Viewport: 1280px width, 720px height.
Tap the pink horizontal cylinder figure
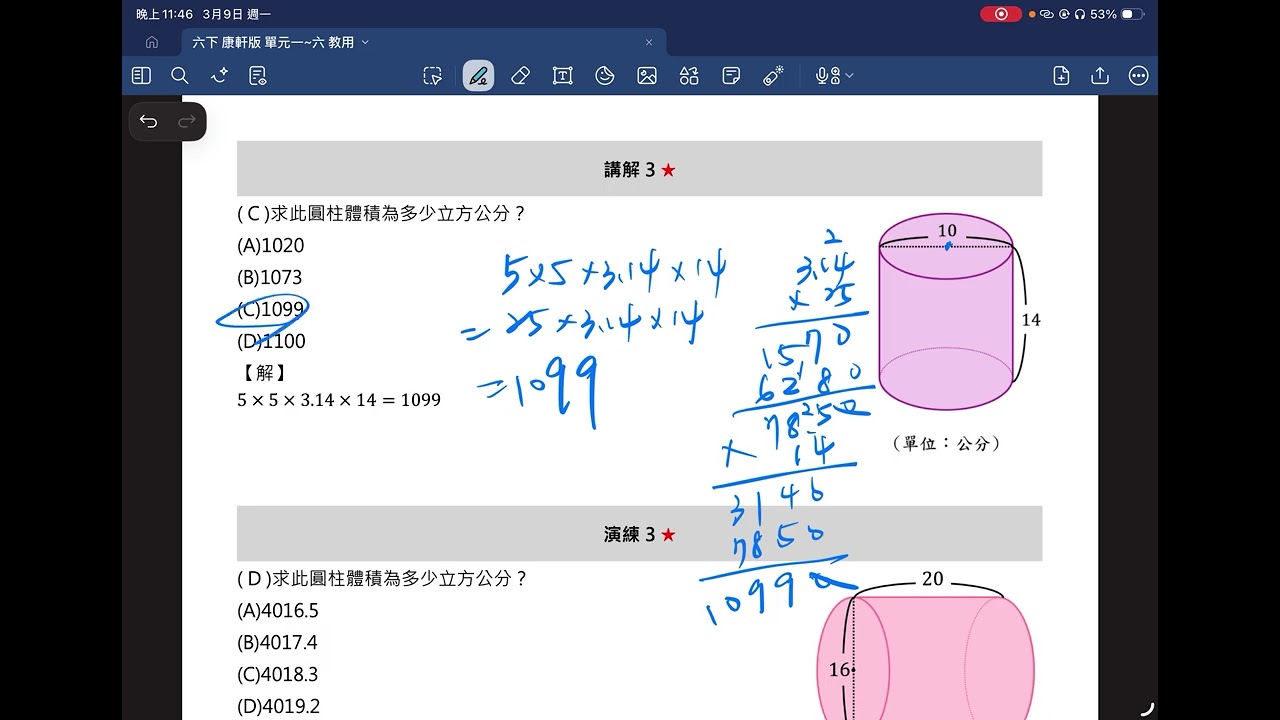click(x=926, y=658)
